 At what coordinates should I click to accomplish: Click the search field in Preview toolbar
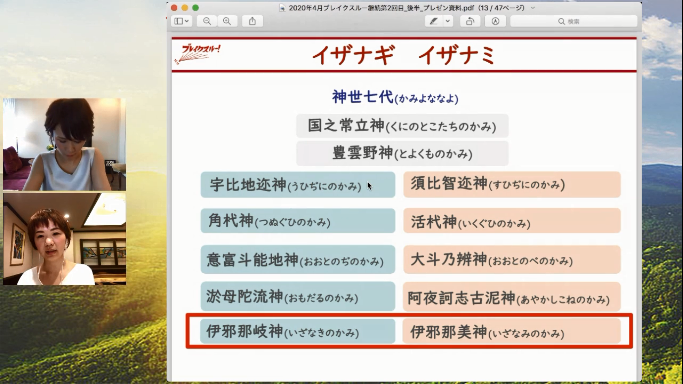pyautogui.click(x=574, y=21)
